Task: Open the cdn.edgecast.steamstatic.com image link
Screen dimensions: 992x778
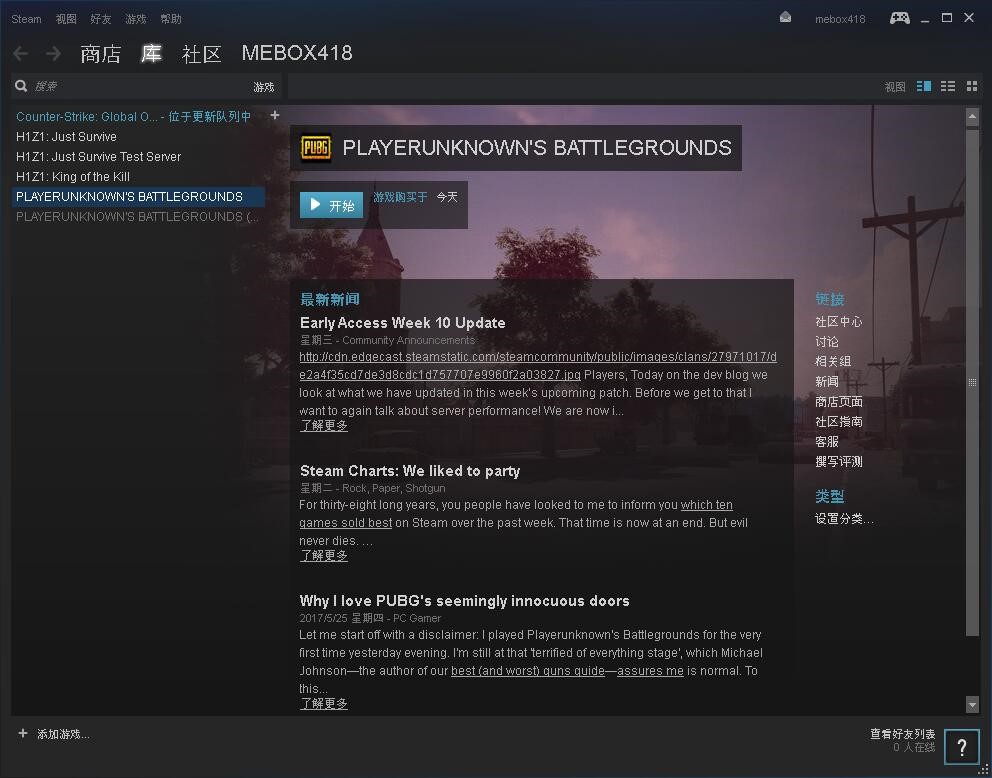Action: pos(538,366)
